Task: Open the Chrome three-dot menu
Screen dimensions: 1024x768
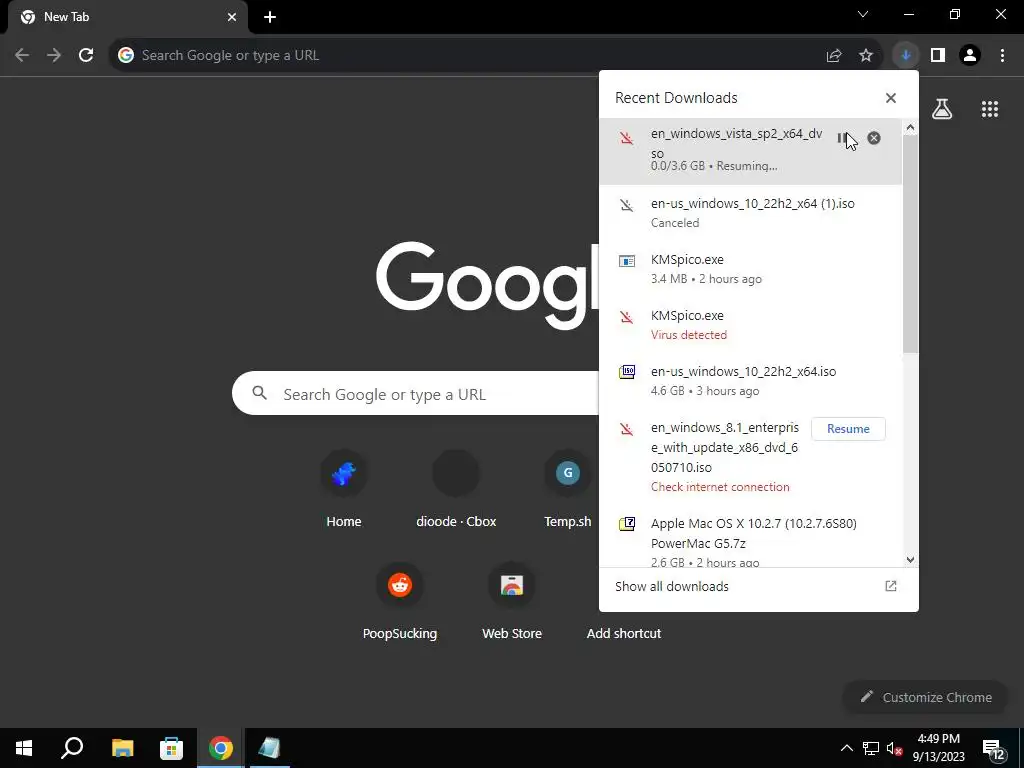Action: [1002, 56]
